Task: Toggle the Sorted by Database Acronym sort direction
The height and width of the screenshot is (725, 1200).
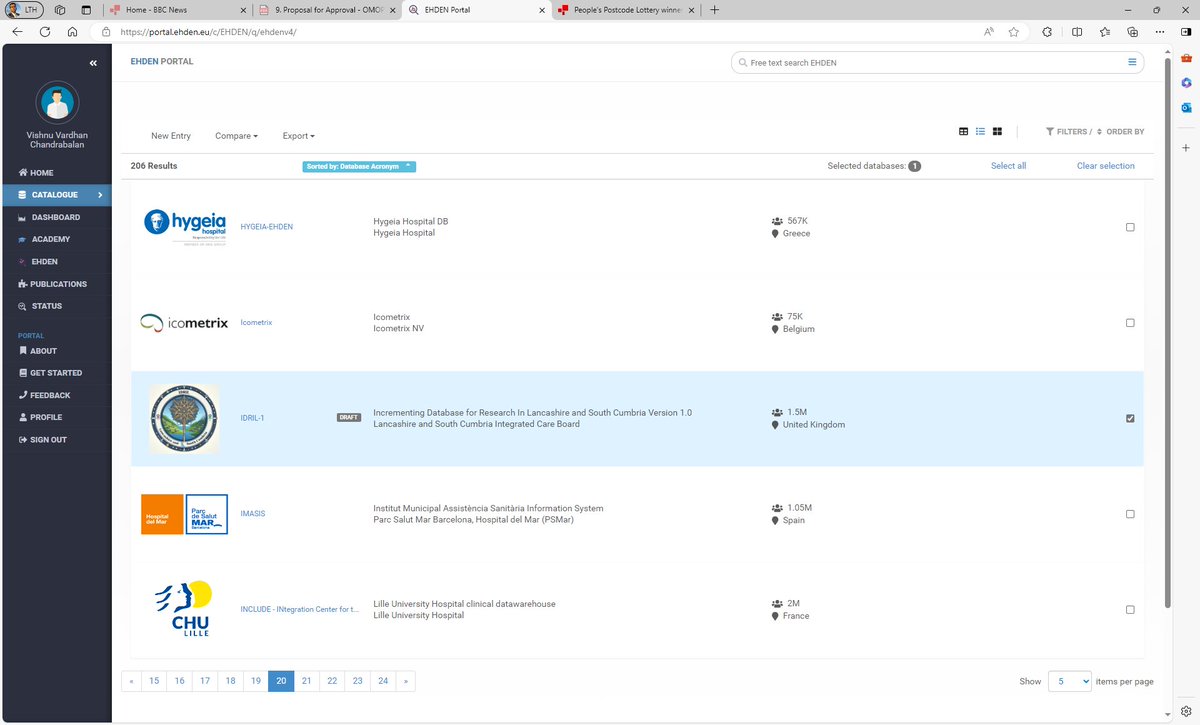Action: coord(359,166)
